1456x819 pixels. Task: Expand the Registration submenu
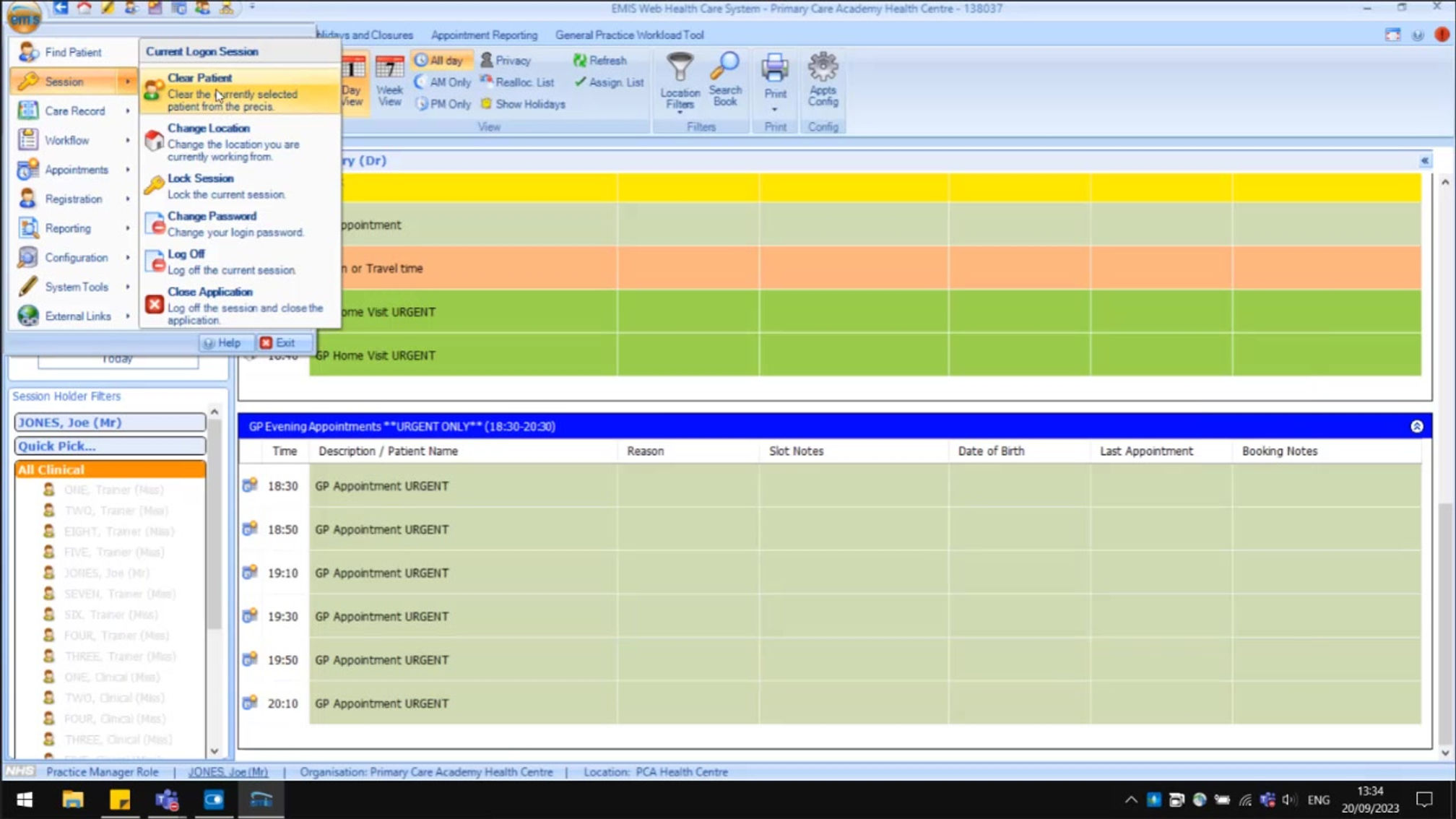(72, 199)
